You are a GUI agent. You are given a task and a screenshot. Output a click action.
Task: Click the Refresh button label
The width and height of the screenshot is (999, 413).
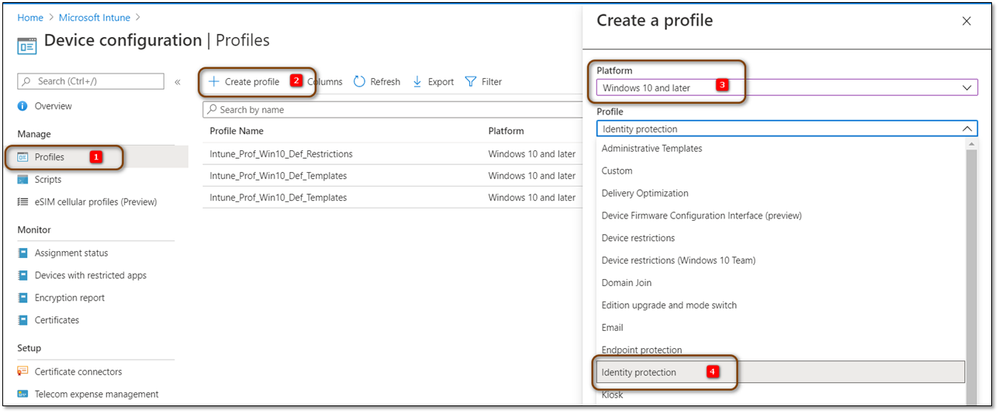tap(385, 82)
